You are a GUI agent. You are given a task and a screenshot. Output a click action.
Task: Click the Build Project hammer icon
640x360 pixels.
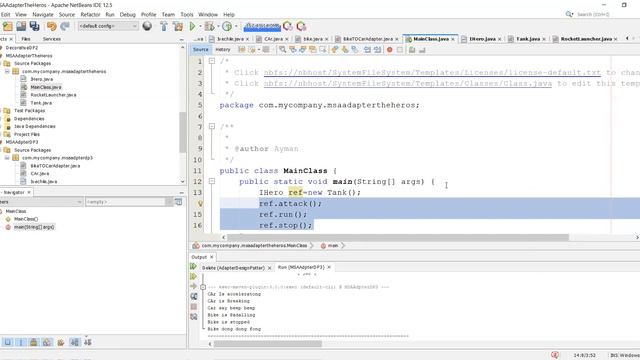click(x=164, y=27)
